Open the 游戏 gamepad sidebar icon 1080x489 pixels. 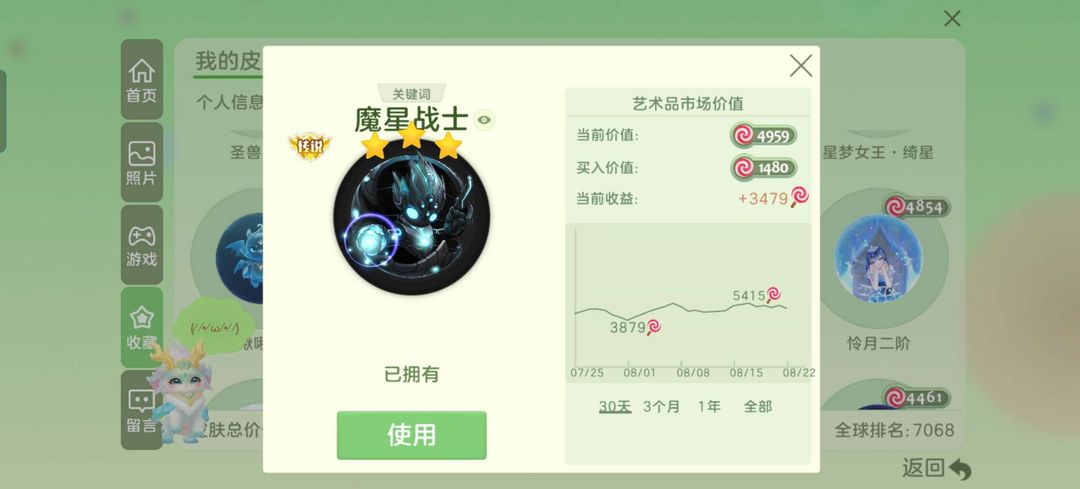[142, 244]
